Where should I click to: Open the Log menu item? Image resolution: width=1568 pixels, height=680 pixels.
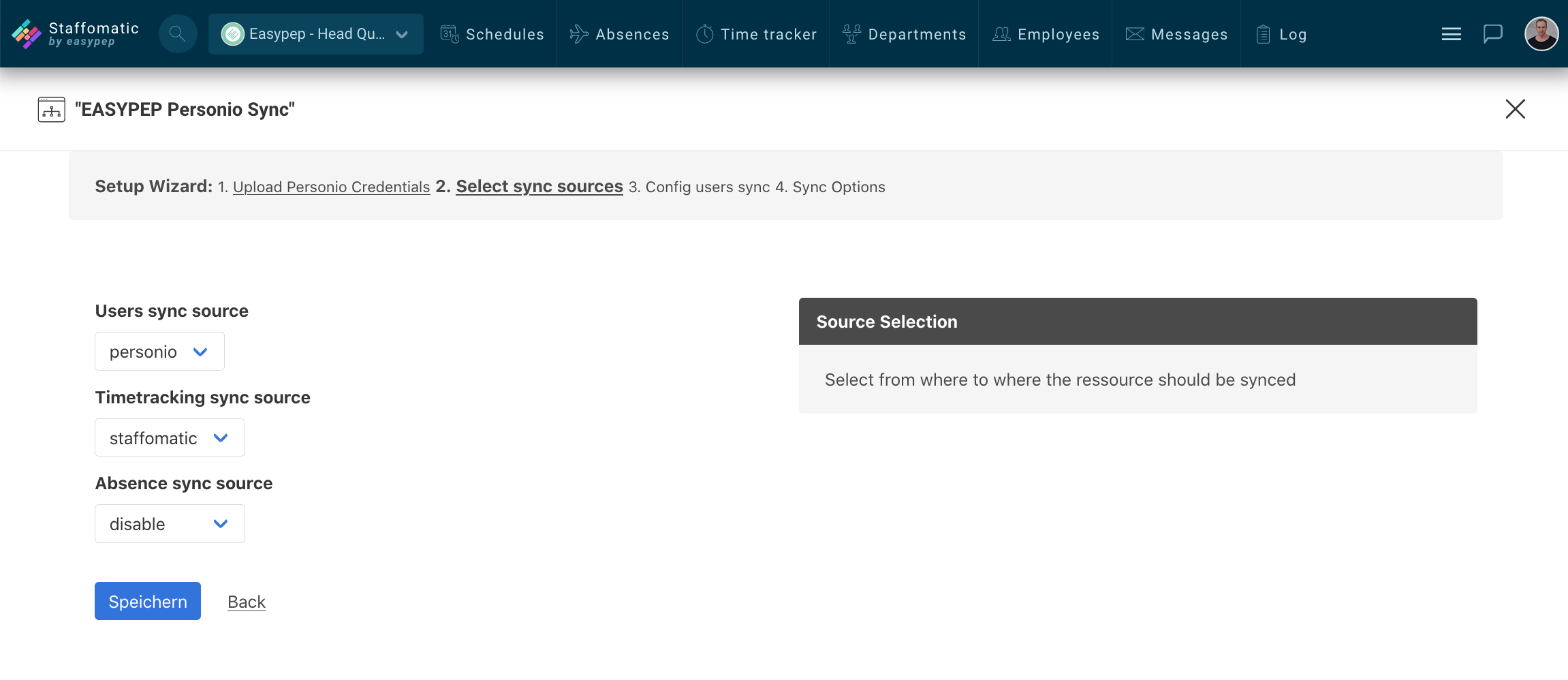pyautogui.click(x=1281, y=34)
